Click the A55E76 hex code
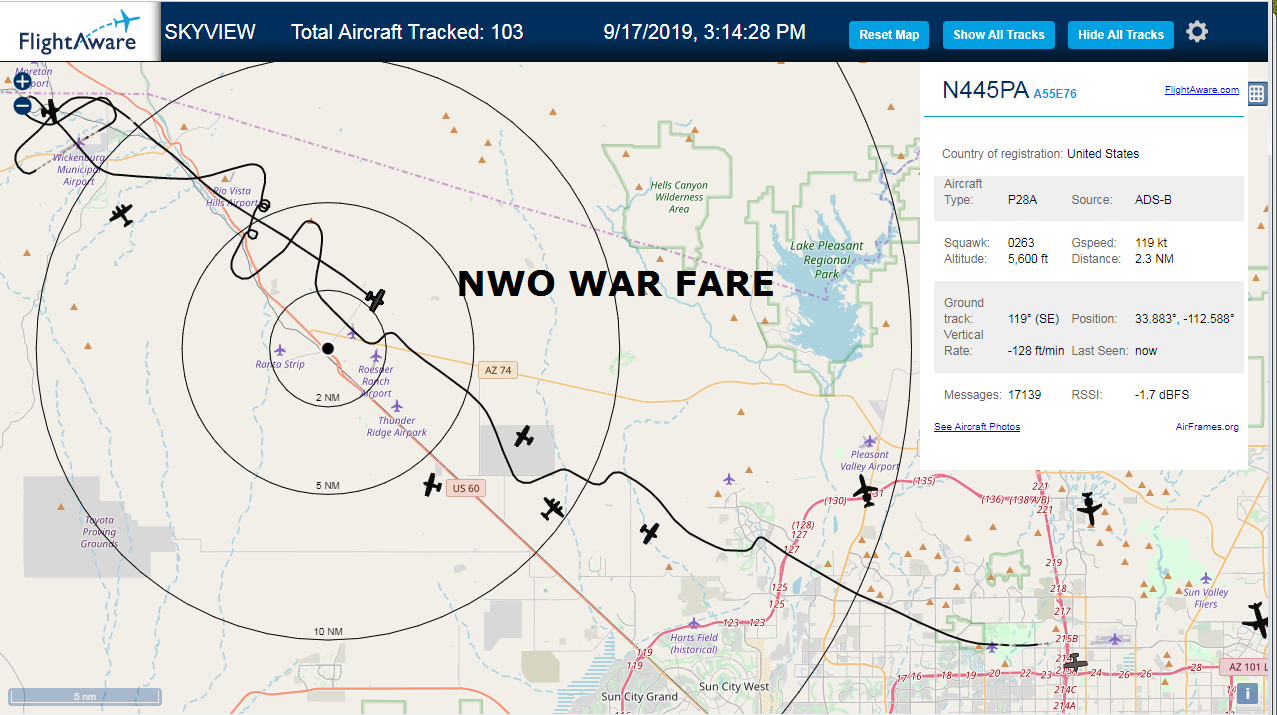 [x=1055, y=94]
